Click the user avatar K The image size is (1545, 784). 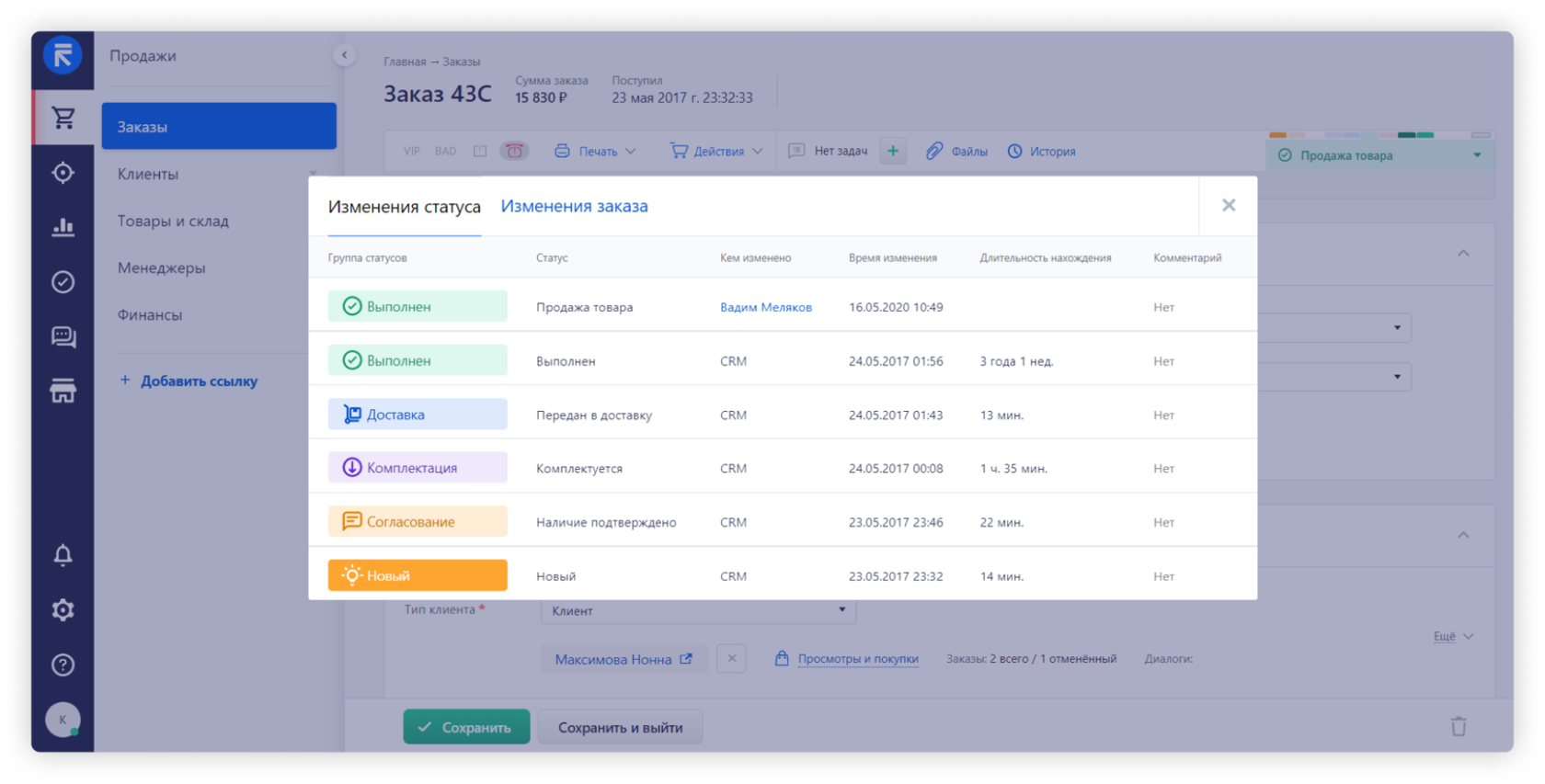click(x=63, y=720)
